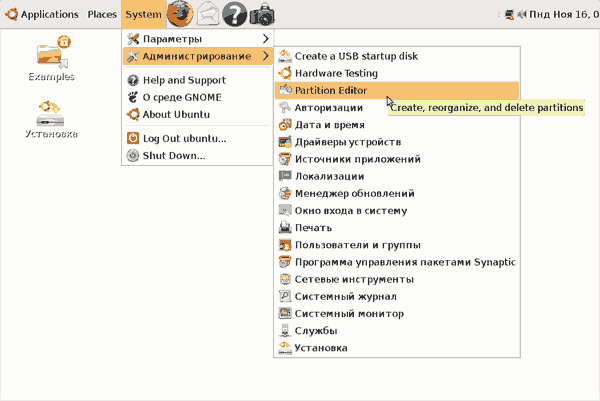Viewport: 600px width, 401px height.
Task: Choose Log Out ubuntu...
Action: (197, 138)
